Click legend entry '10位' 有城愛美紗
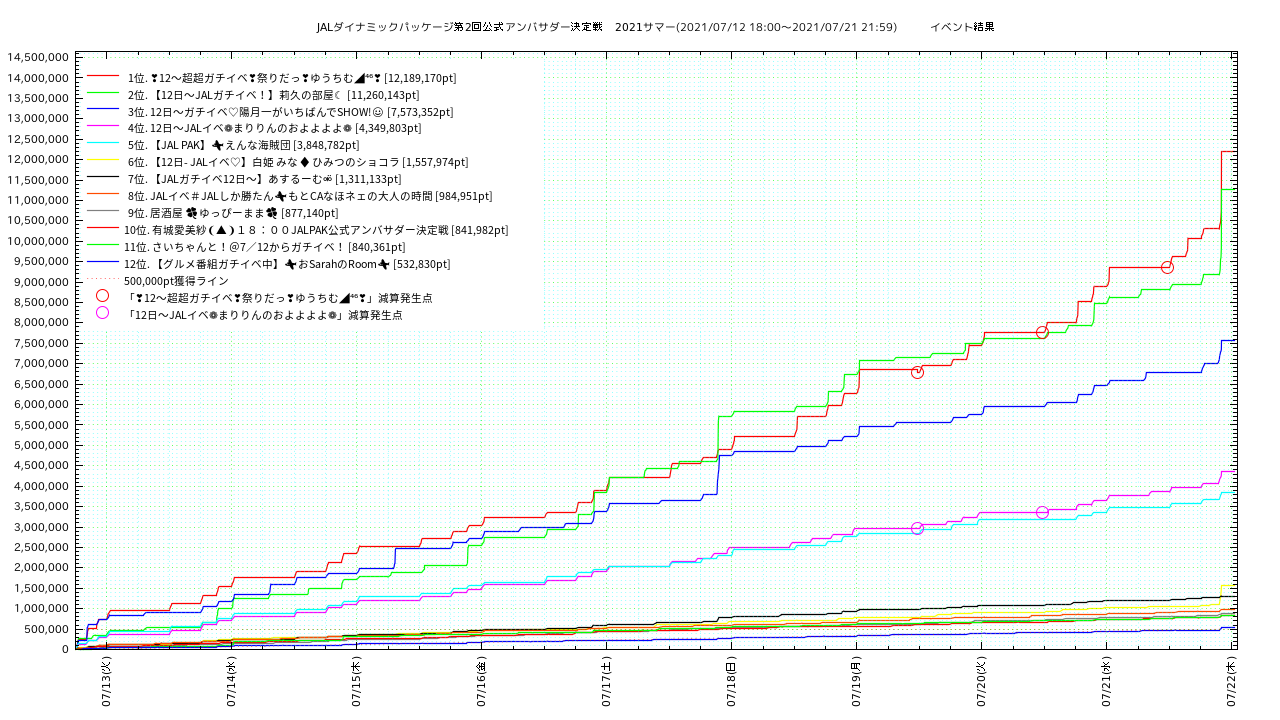This screenshot has width=1280, height=720. (x=316, y=230)
